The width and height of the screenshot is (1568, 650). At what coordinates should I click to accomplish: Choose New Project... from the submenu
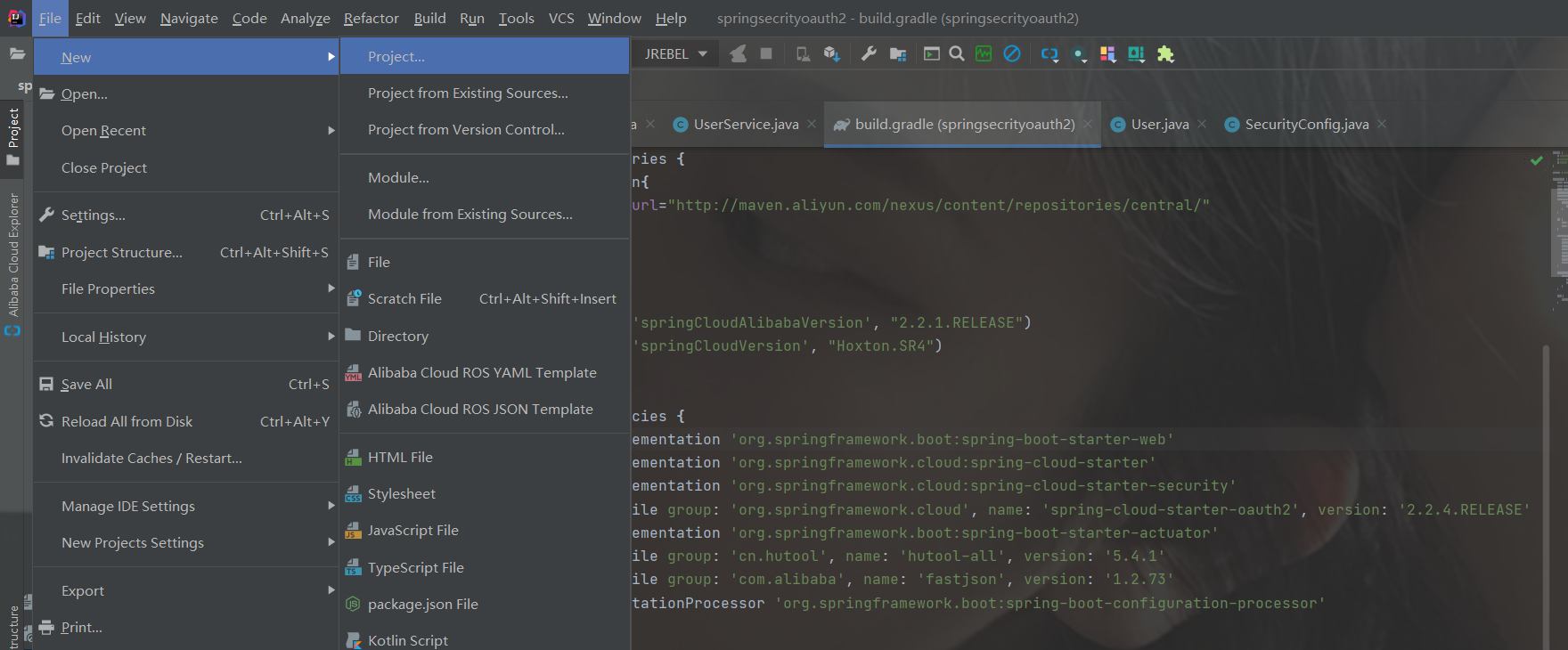[x=485, y=56]
